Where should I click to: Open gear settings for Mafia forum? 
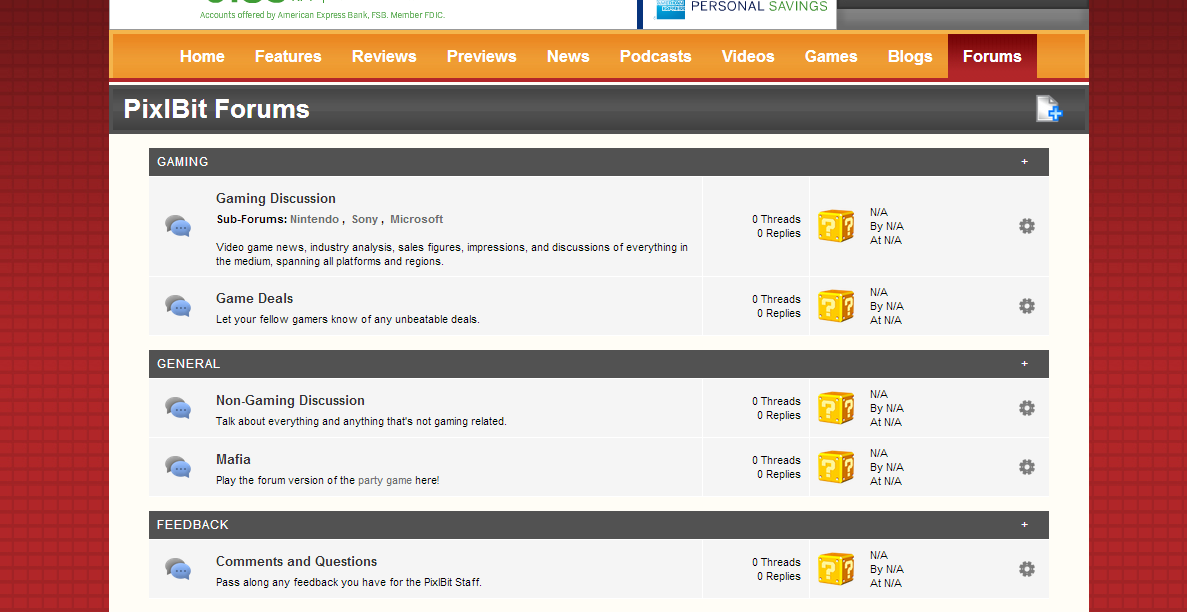click(x=1027, y=467)
